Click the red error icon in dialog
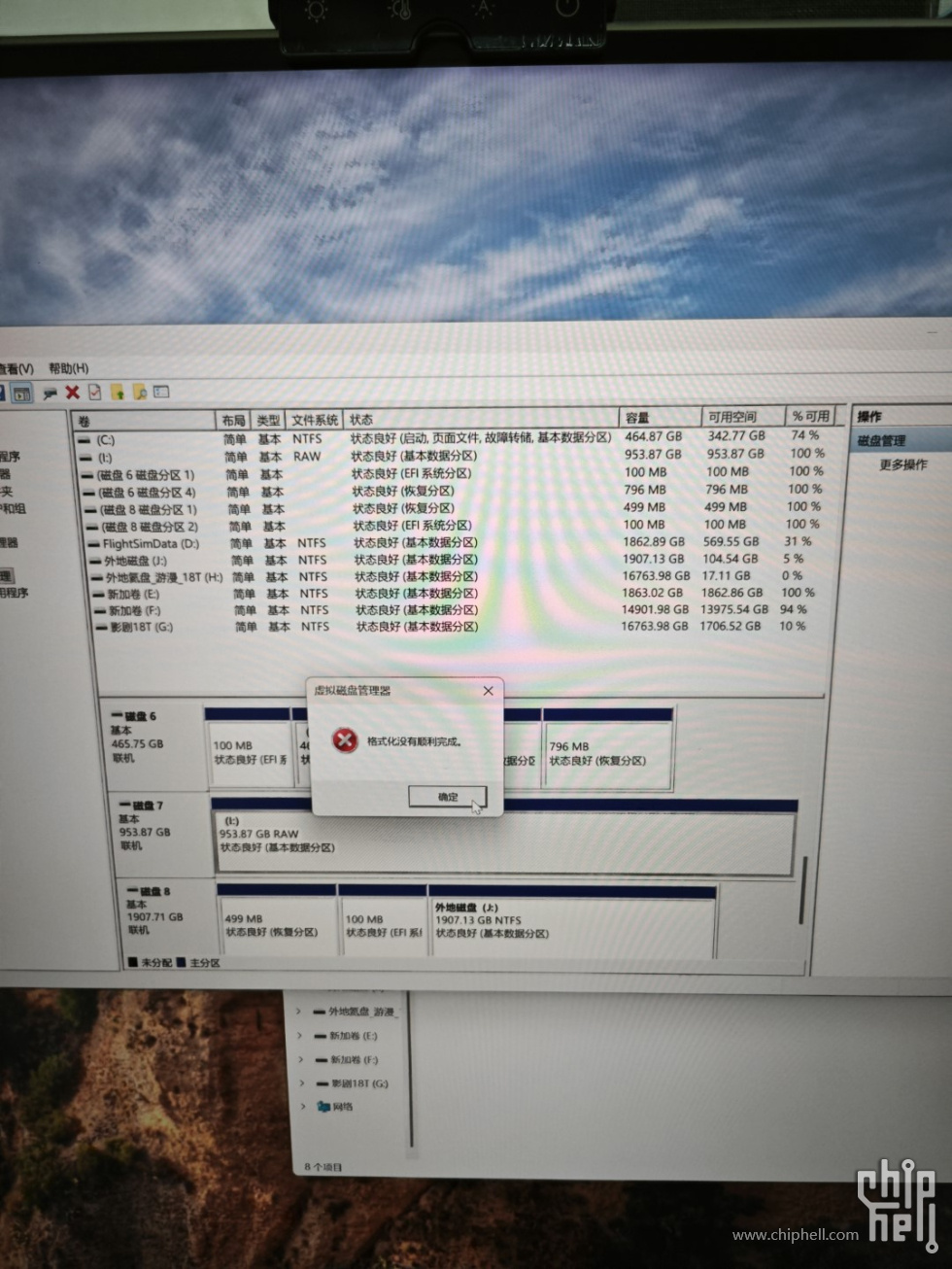Screen dimensions: 952x1269 click(x=344, y=740)
